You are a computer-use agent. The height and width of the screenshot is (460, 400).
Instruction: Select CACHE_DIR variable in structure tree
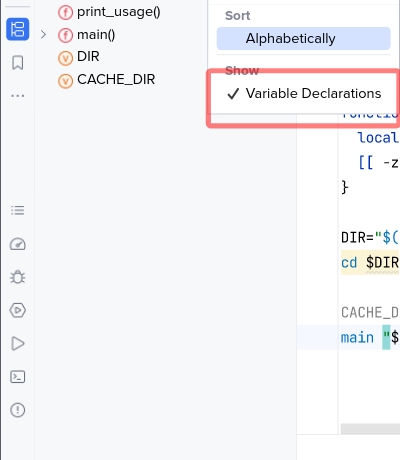click(116, 79)
